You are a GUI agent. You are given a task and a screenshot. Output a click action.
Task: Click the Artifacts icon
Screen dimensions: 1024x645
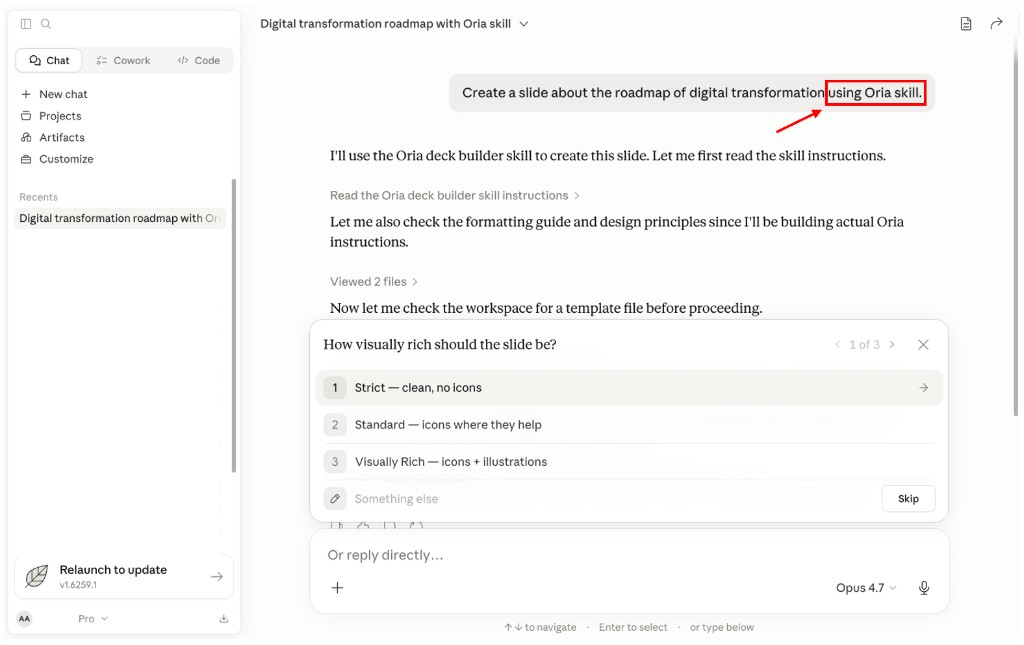pyautogui.click(x=26, y=137)
